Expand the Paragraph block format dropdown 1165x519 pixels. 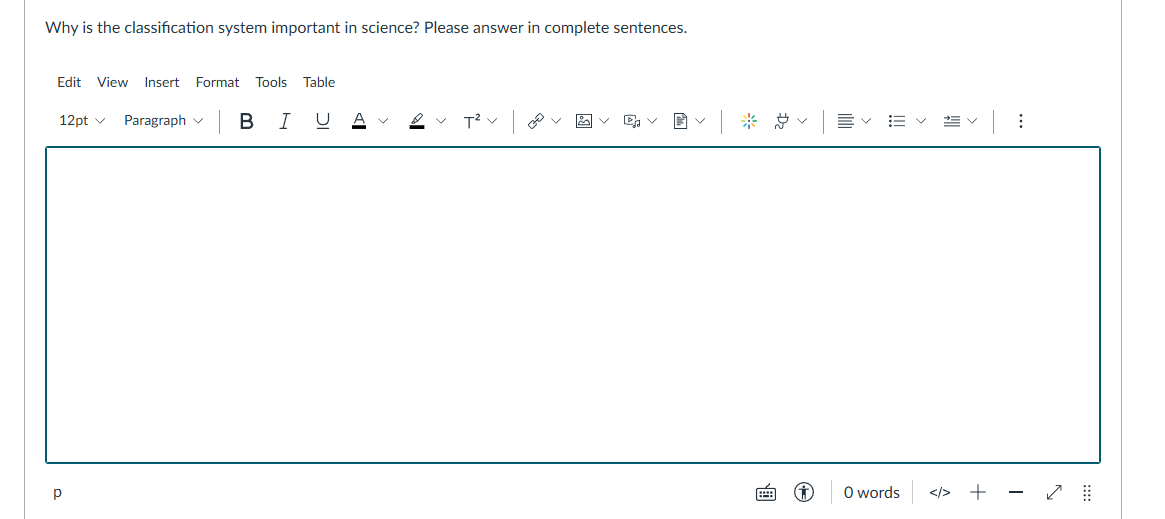(163, 121)
